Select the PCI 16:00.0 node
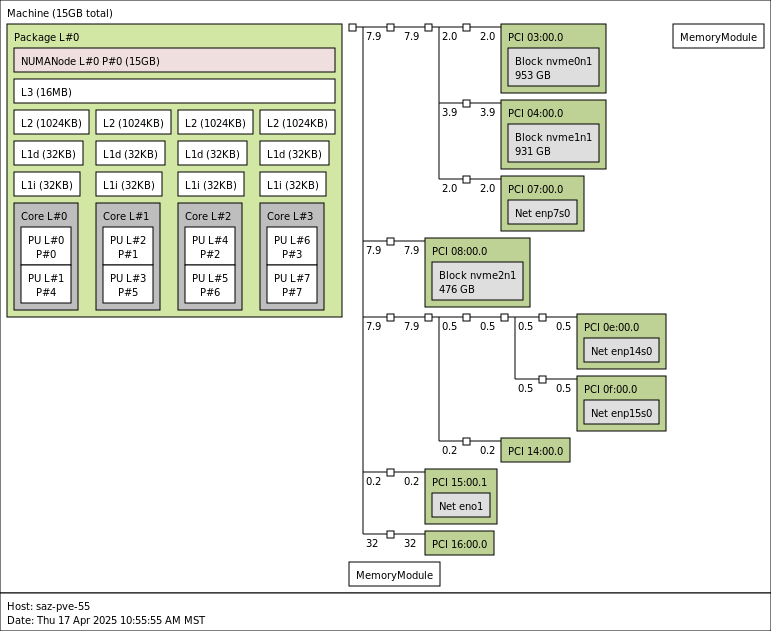Screen dimensions: 771x631 click(x=459, y=544)
